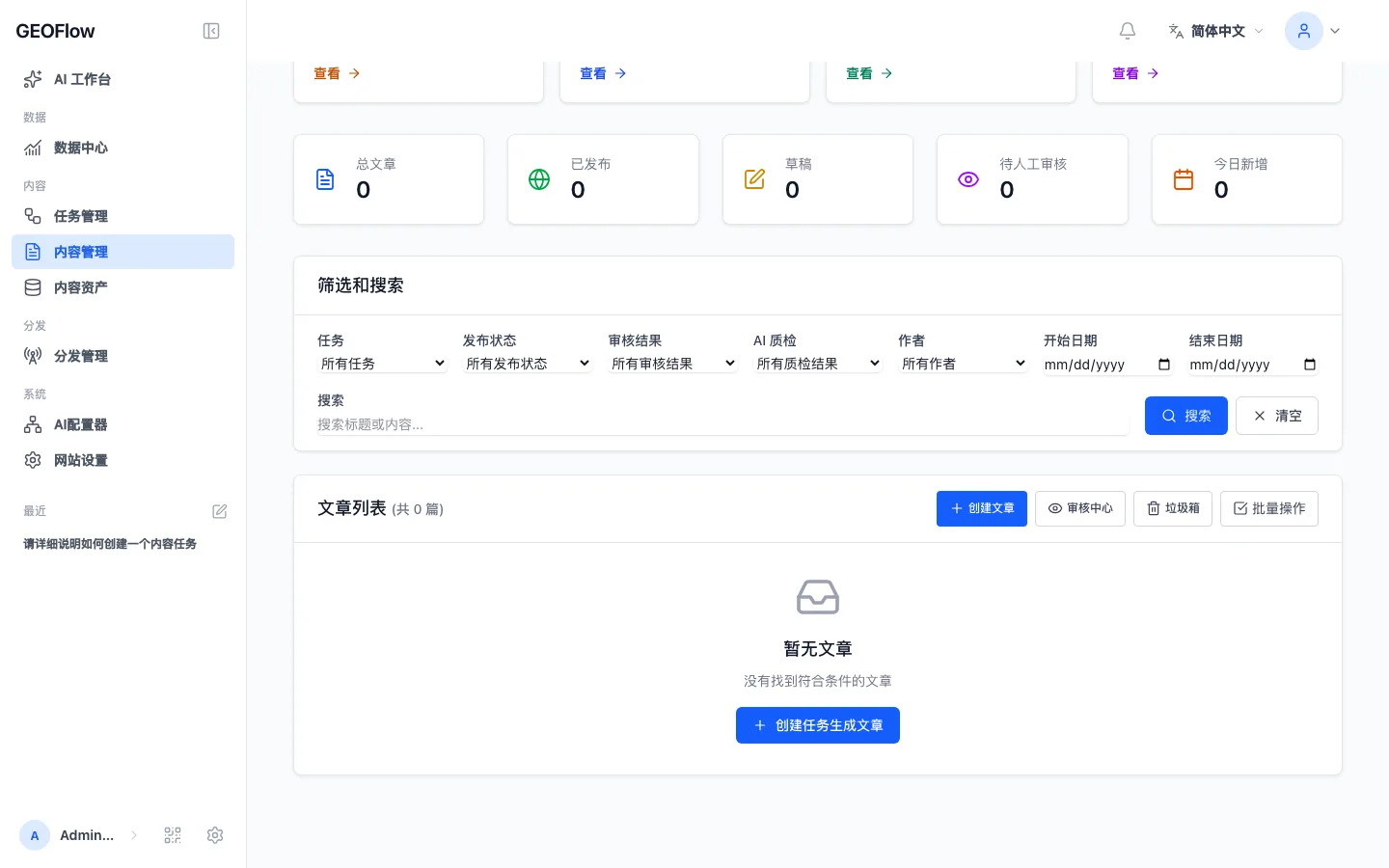
Task: Open recent chat 请详细说明如何创建一个内容任务
Action: [x=110, y=544]
